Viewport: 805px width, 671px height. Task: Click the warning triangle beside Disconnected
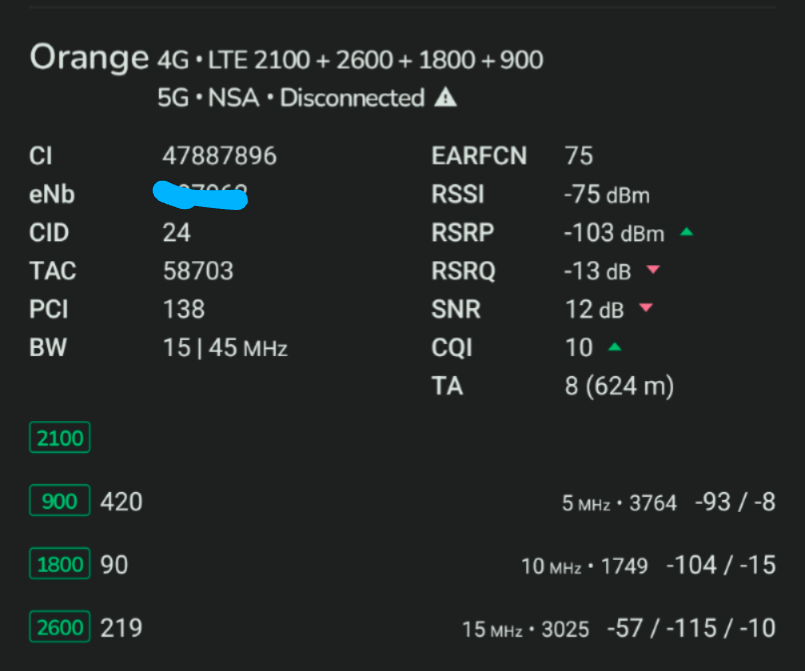click(x=446, y=97)
